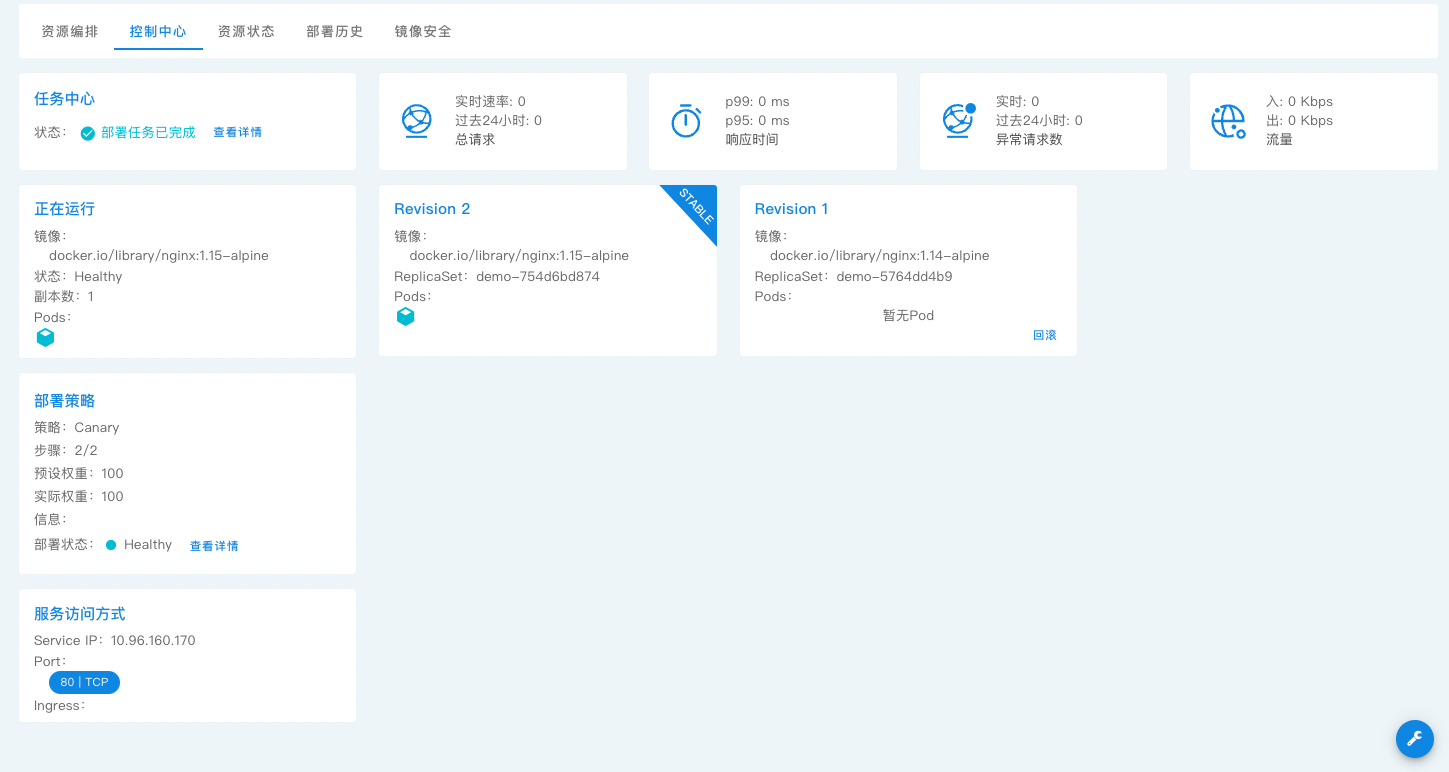1449x772 pixels.
Task: Click 回滚 to roll back Revision 1
Action: 1044,335
